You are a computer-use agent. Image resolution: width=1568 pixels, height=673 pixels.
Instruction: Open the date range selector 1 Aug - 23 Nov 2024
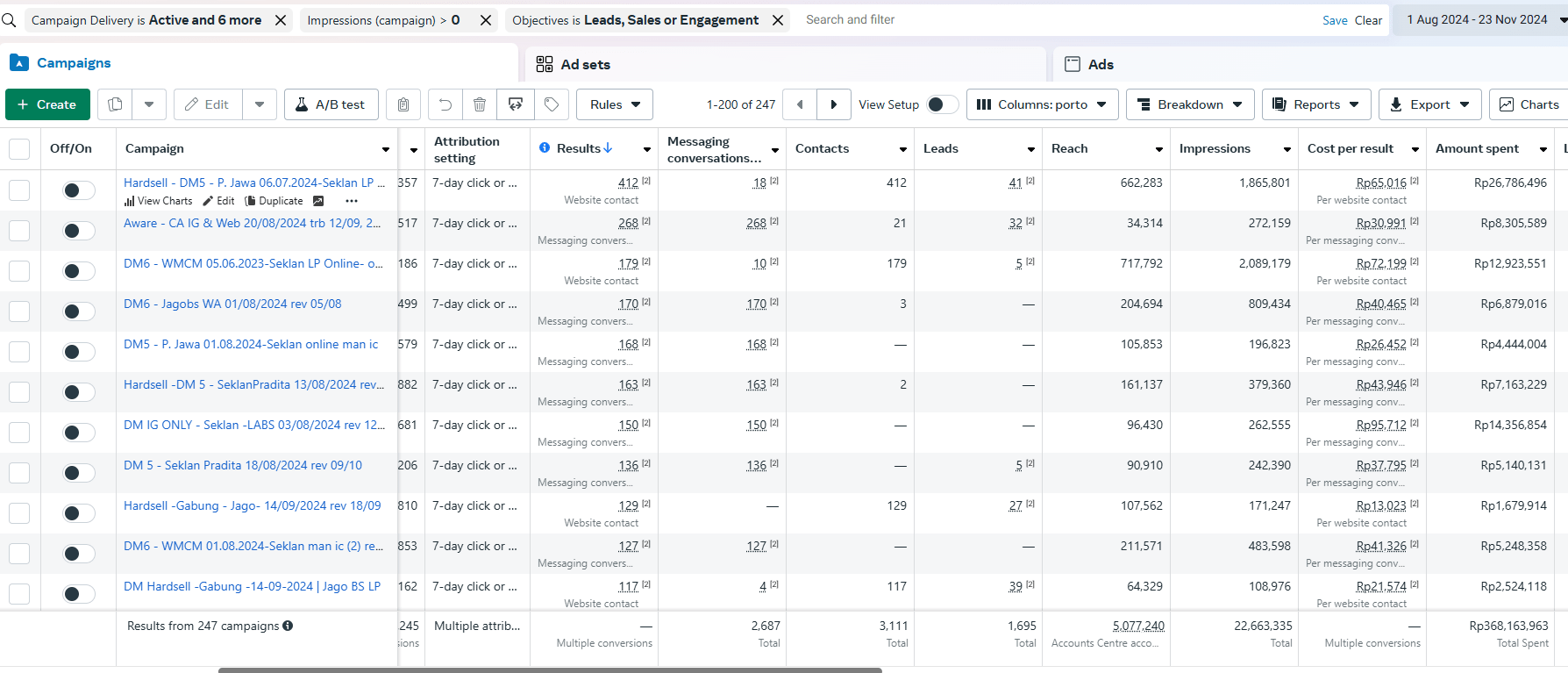coord(1482,19)
